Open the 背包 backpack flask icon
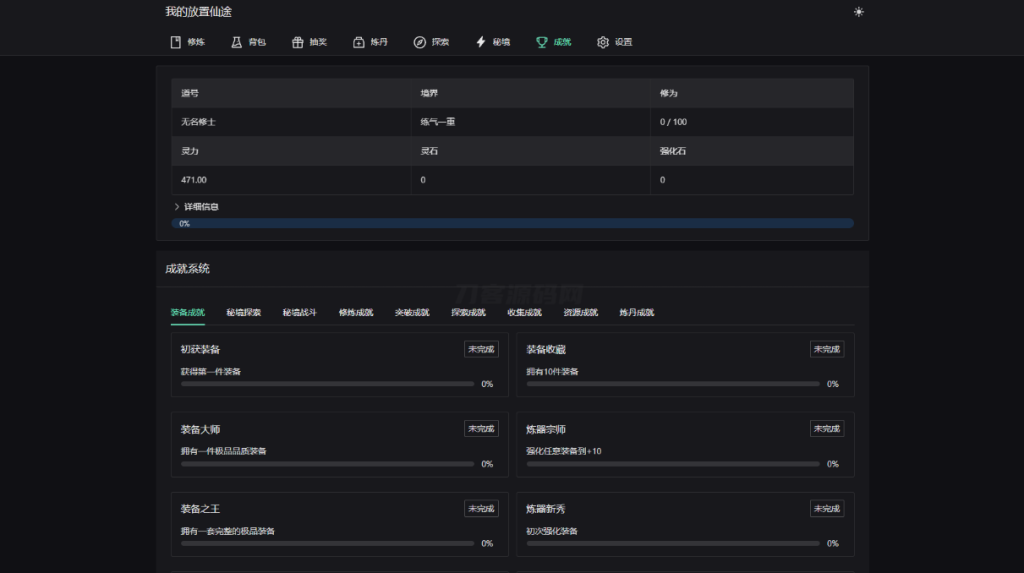 (x=236, y=42)
